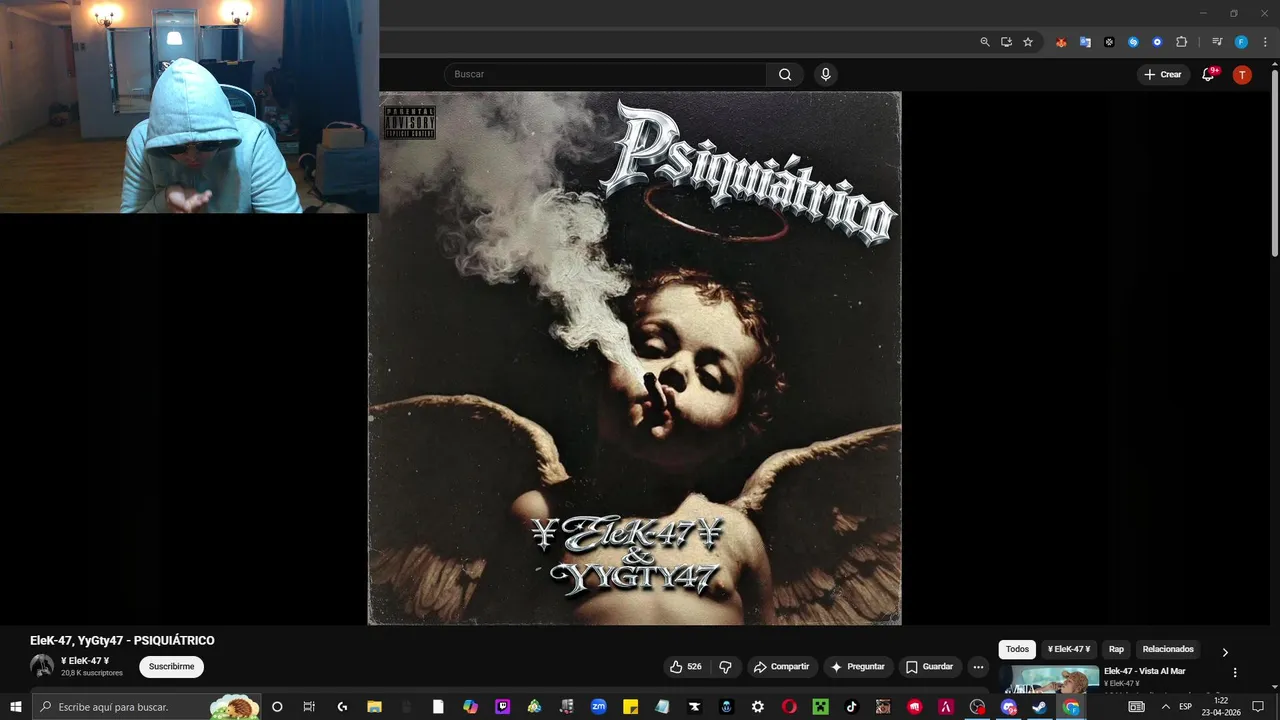
Task: Open options for Vista Al Mar recommendation
Action: pos(1235,673)
